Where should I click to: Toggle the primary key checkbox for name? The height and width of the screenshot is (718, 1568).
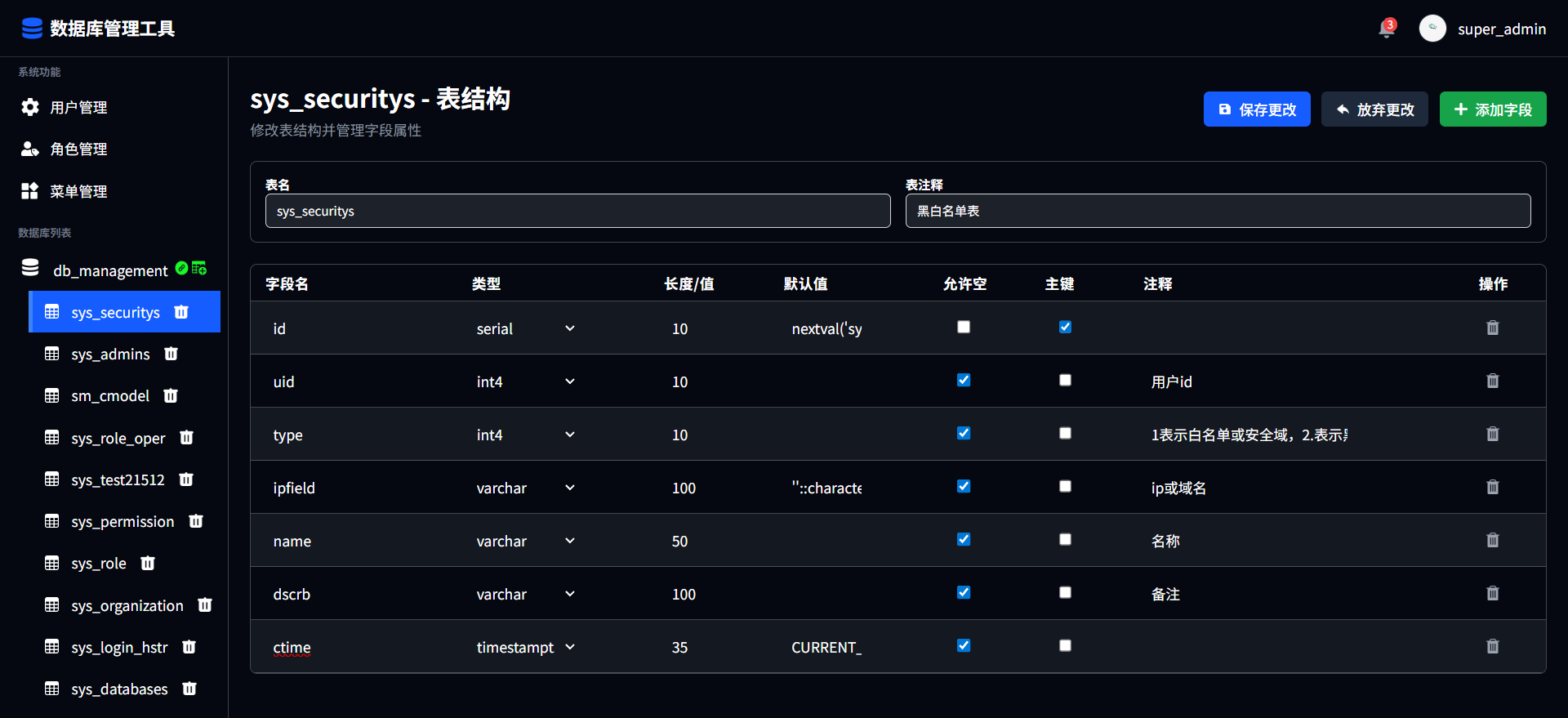pyautogui.click(x=1065, y=539)
